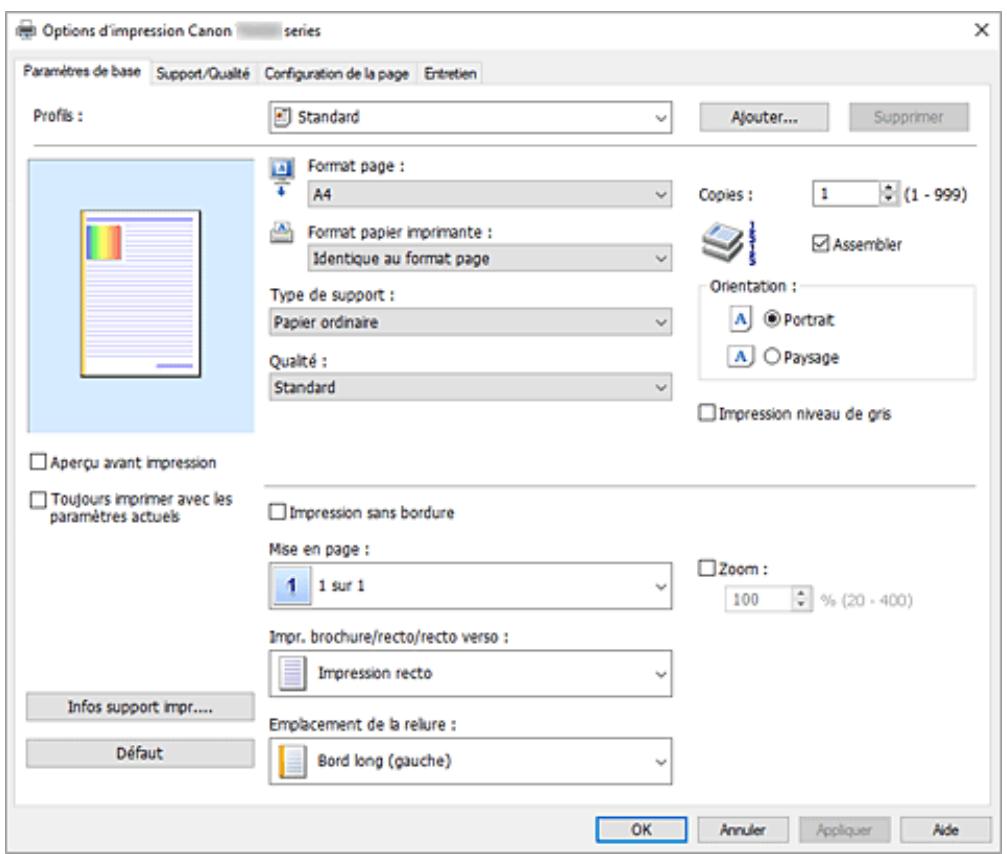Open the Entretien tab
1007x854 pixels.
(450, 72)
